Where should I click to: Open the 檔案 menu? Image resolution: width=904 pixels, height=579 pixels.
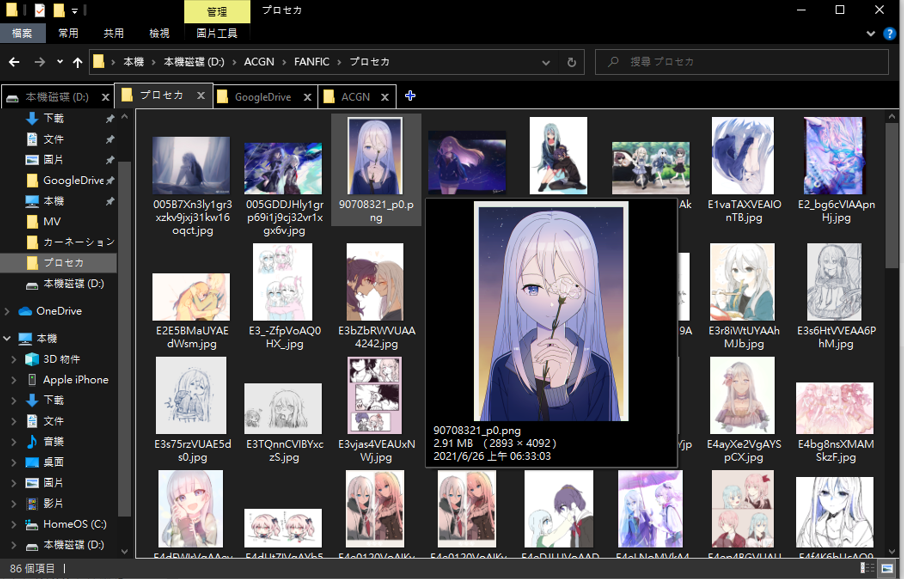pos(22,33)
